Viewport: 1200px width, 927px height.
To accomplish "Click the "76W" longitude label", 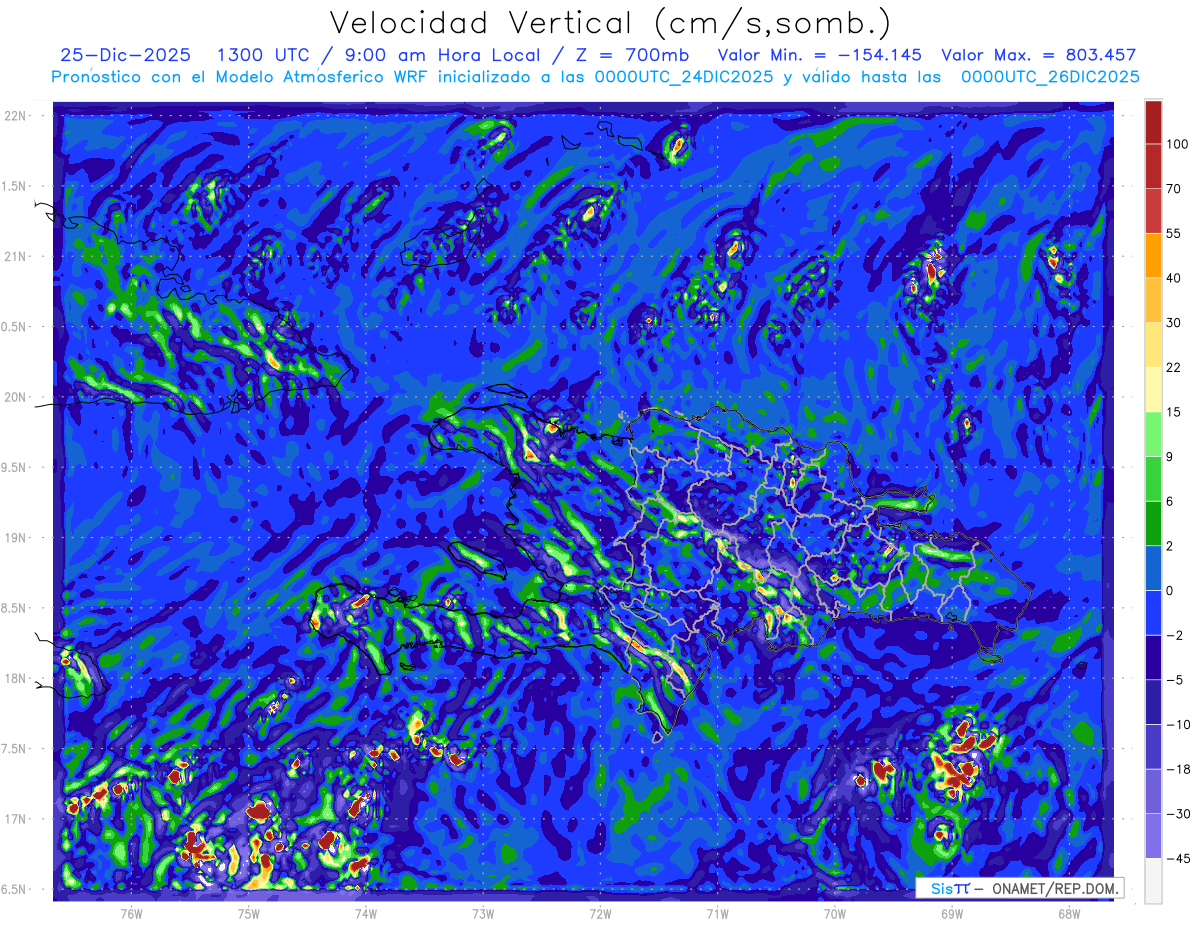I will click(131, 913).
